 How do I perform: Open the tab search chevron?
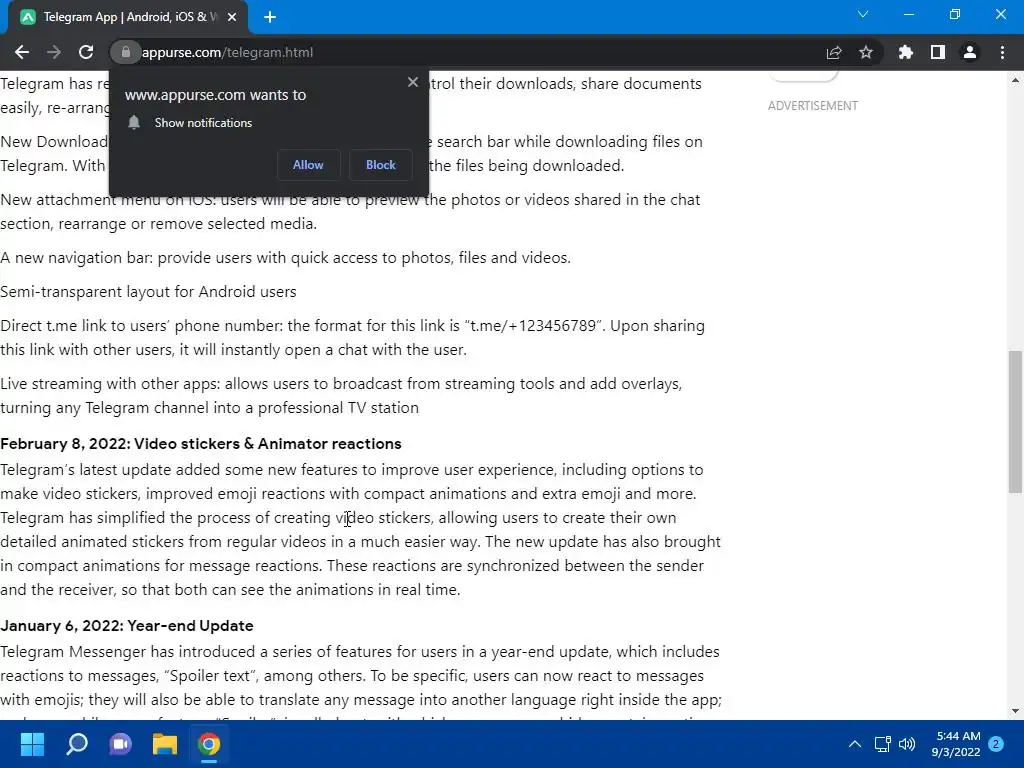[863, 14]
